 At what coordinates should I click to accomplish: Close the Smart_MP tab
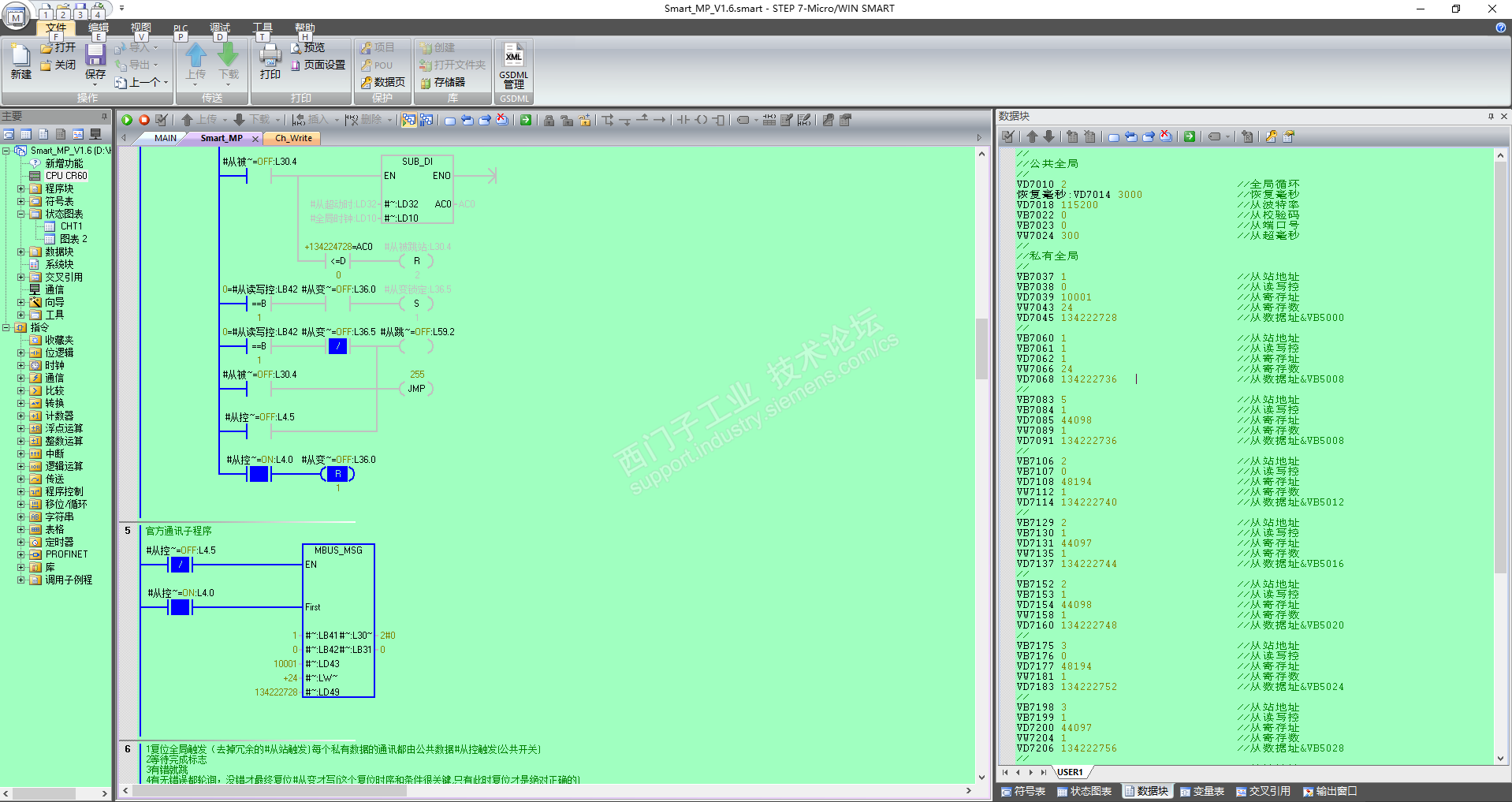pos(255,139)
